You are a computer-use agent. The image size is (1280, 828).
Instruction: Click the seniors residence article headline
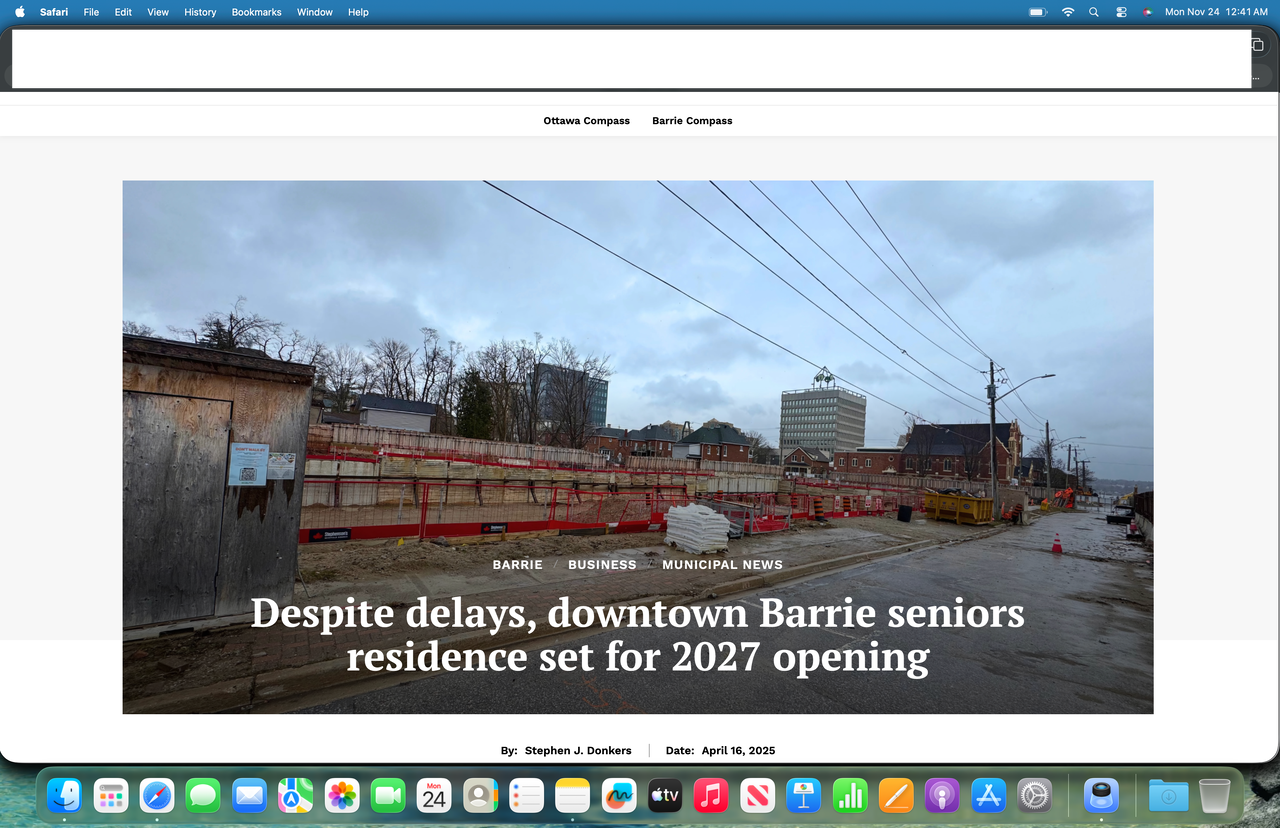pyautogui.click(x=637, y=634)
